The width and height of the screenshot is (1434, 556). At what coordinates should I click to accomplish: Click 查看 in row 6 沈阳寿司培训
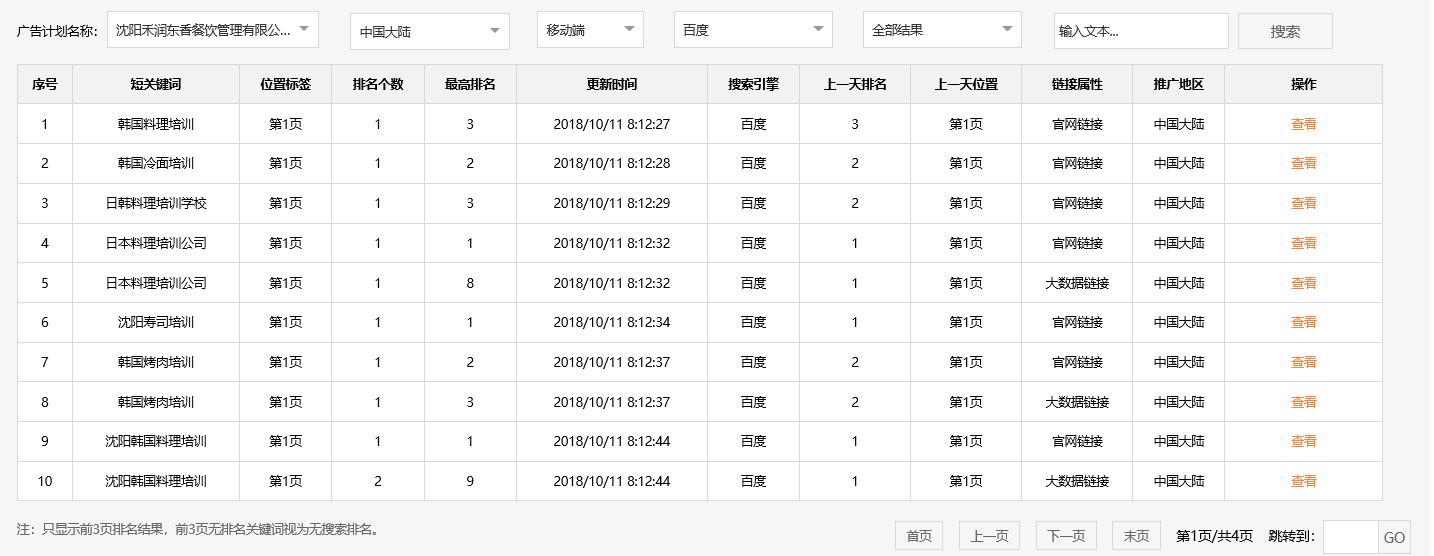point(1303,322)
